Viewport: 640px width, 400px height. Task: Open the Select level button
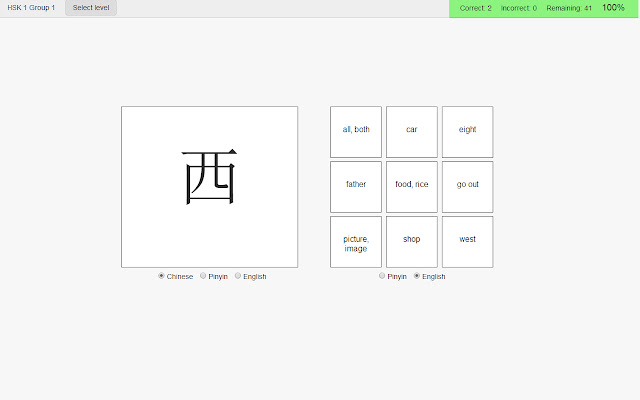coord(91,8)
